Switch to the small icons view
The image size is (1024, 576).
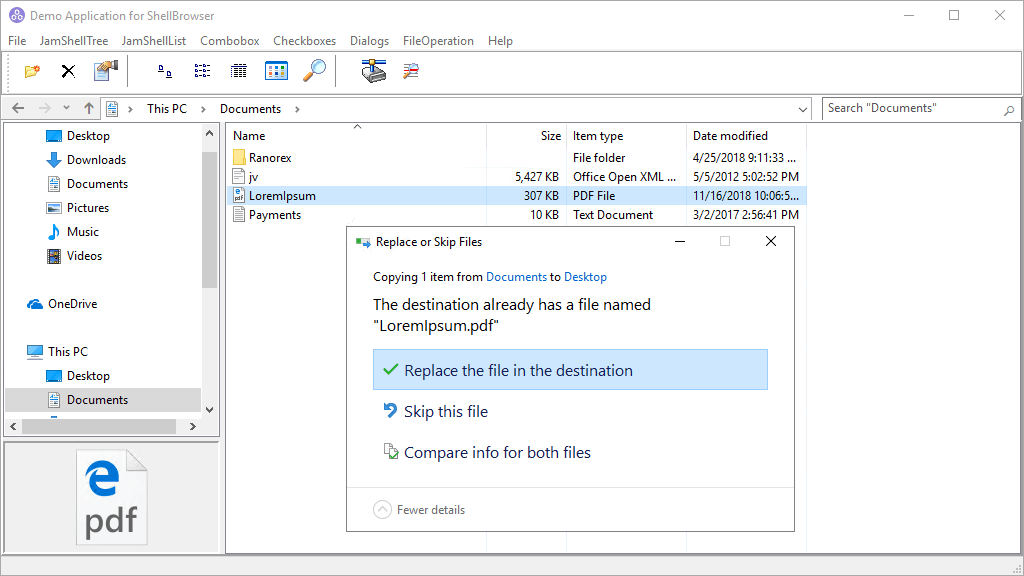165,71
